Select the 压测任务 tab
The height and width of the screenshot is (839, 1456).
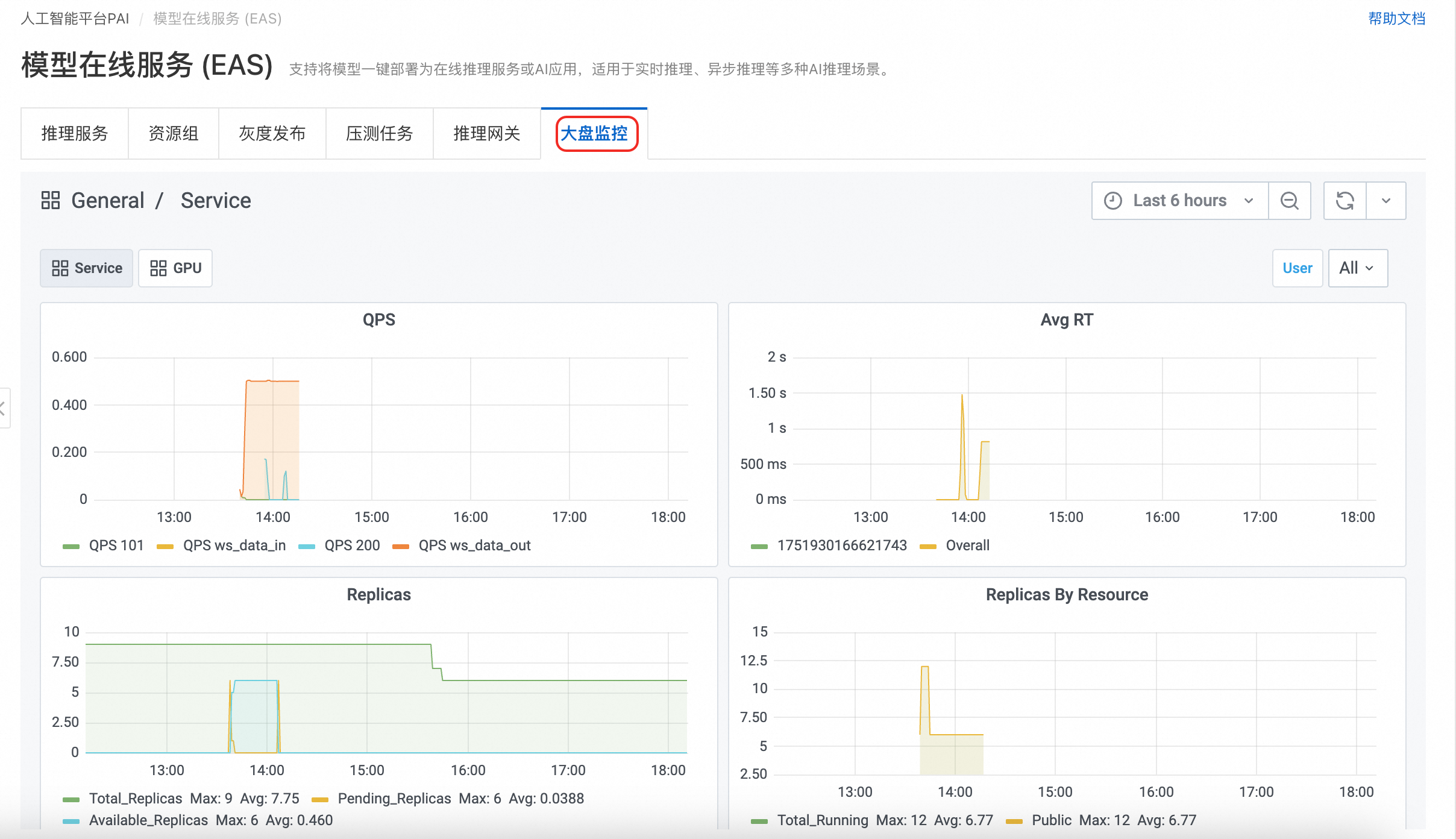[380, 133]
